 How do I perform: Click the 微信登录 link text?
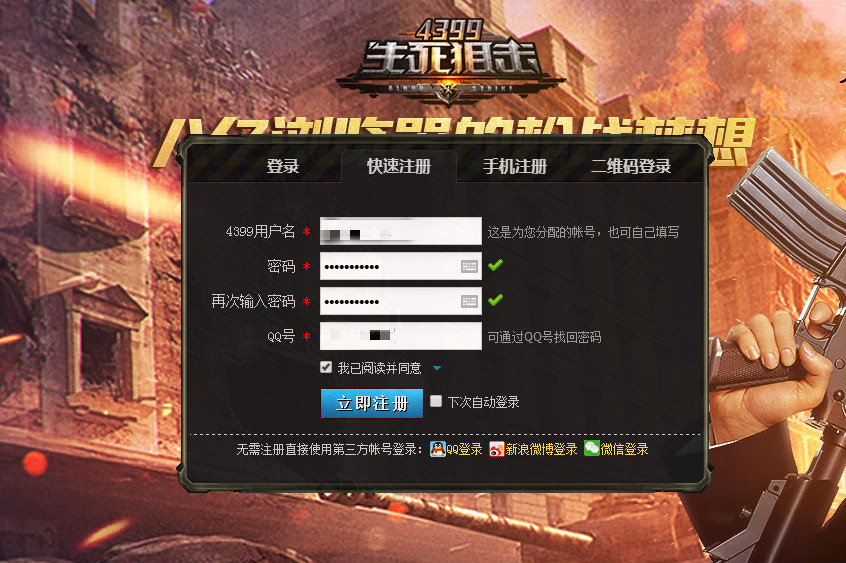pos(624,449)
